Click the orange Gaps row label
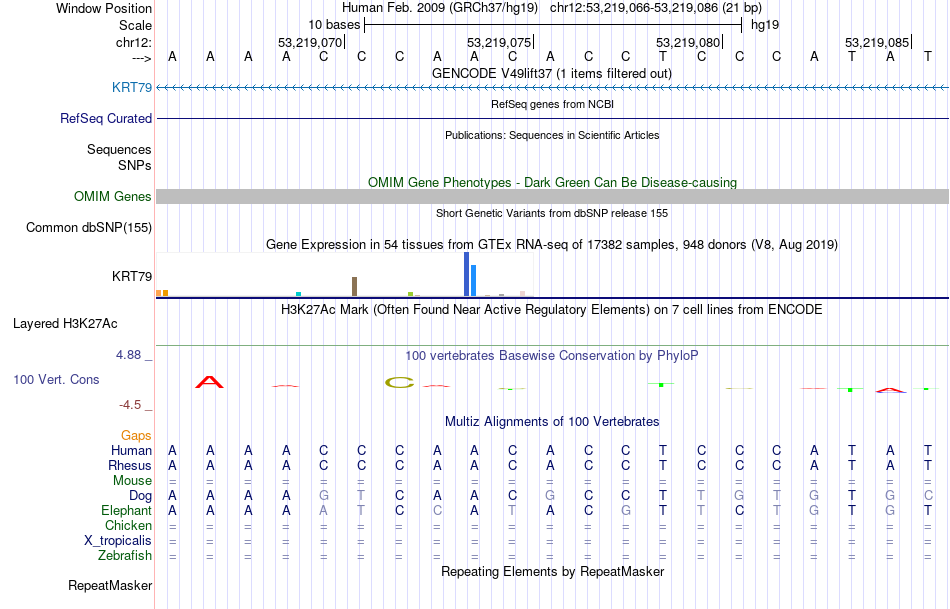Viewport: 950px width, 609px height. (x=136, y=436)
